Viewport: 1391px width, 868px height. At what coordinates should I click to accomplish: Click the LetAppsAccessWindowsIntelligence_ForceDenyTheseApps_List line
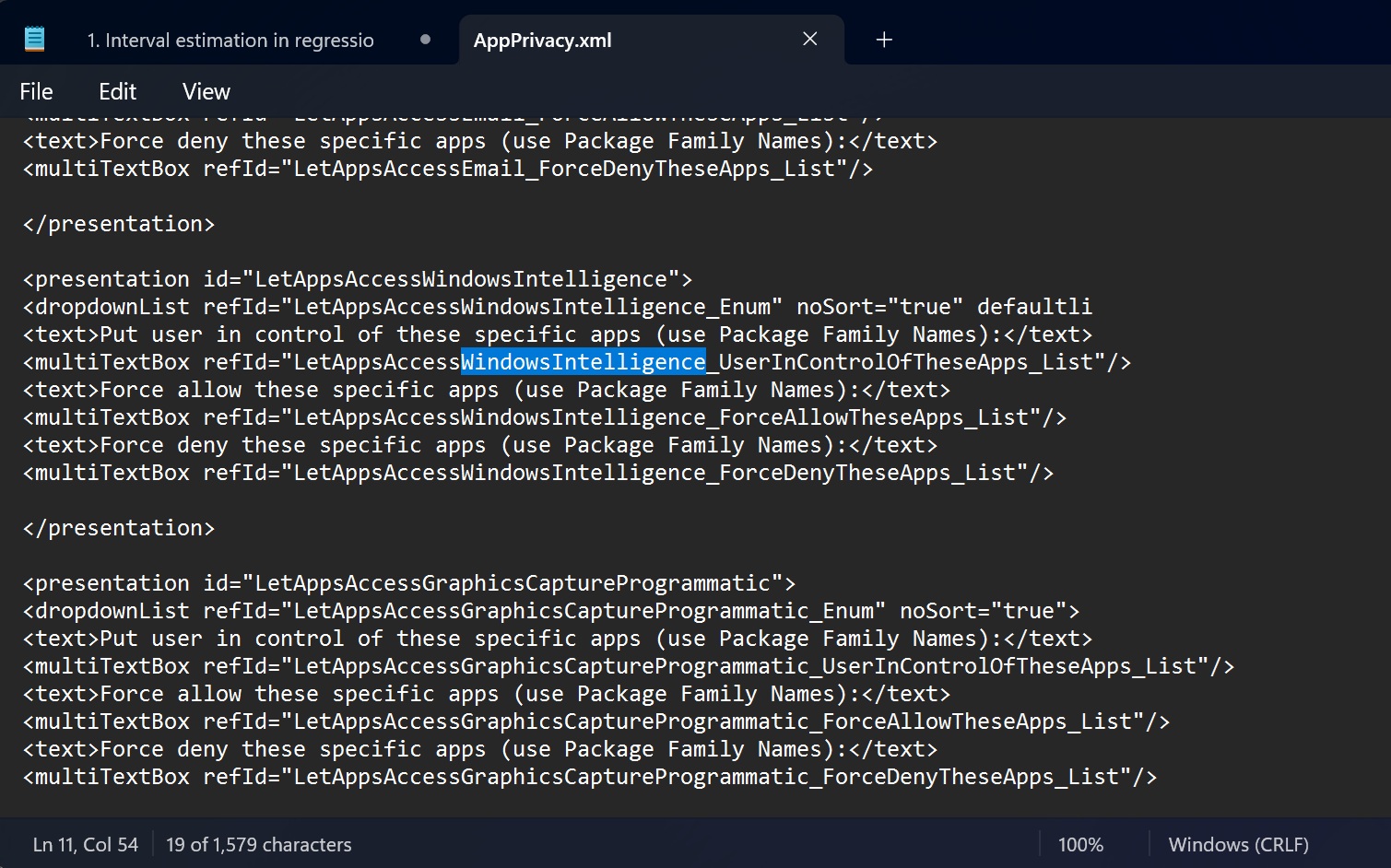tap(538, 473)
